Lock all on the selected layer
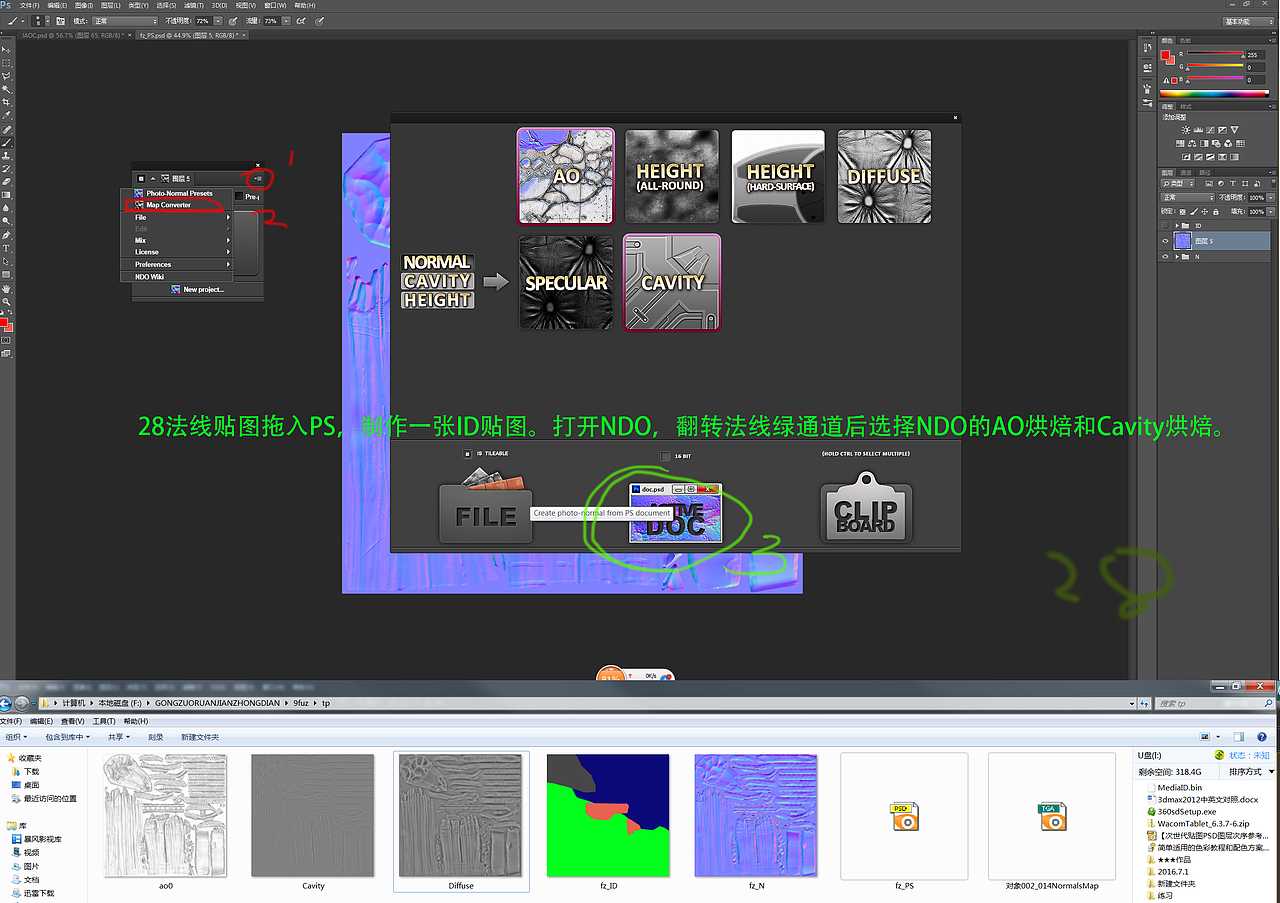Viewport: 1280px width, 903px height. (1216, 212)
